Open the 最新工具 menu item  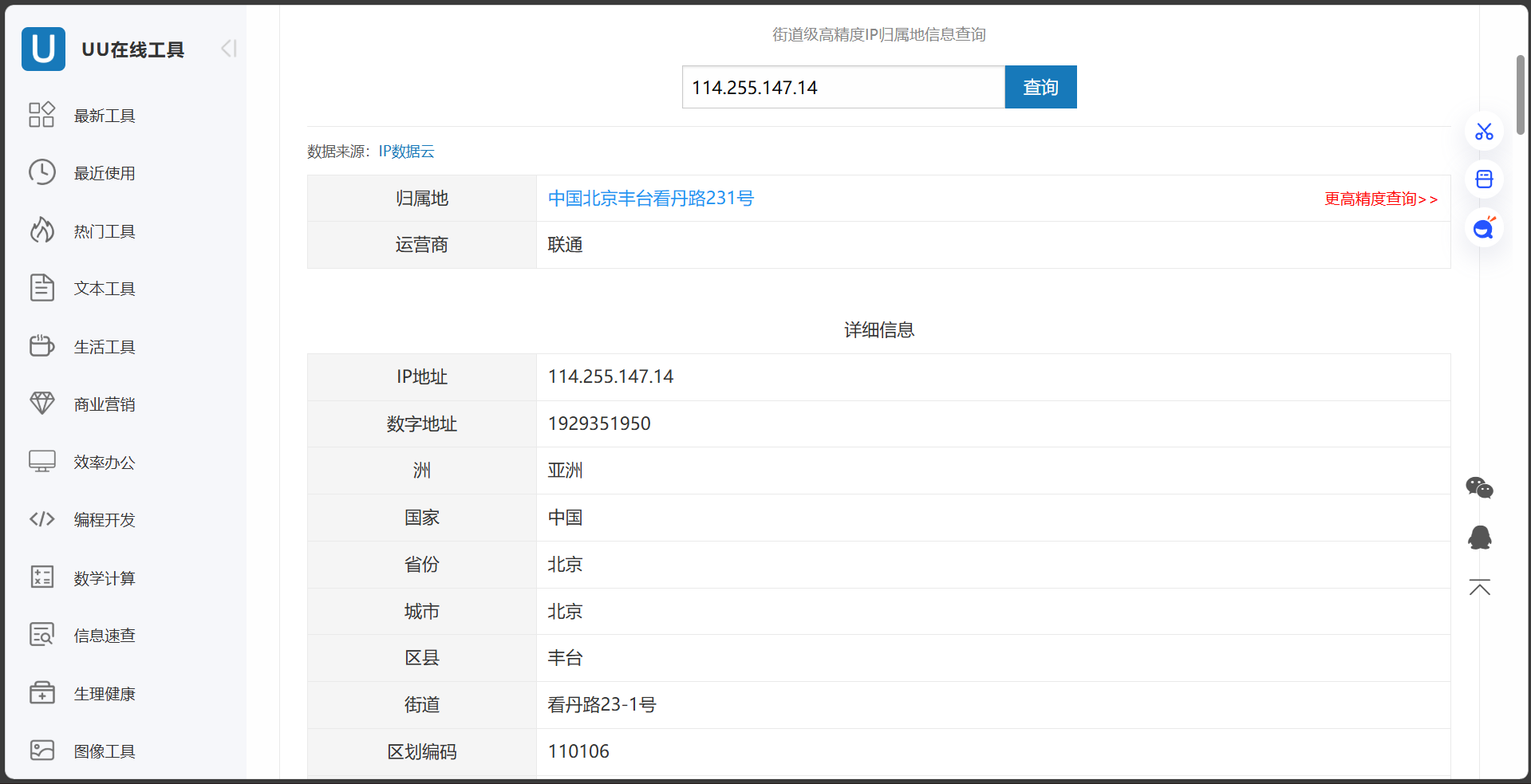point(105,116)
